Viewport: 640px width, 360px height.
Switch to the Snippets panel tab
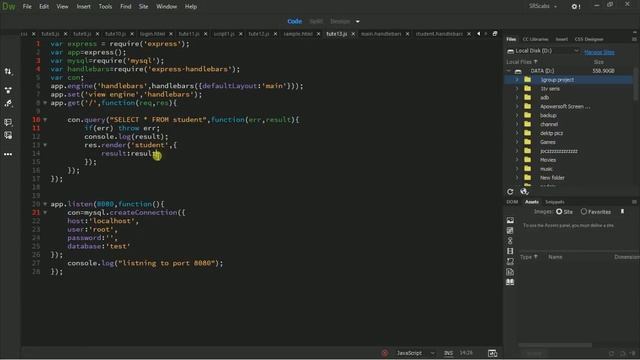[555, 202]
